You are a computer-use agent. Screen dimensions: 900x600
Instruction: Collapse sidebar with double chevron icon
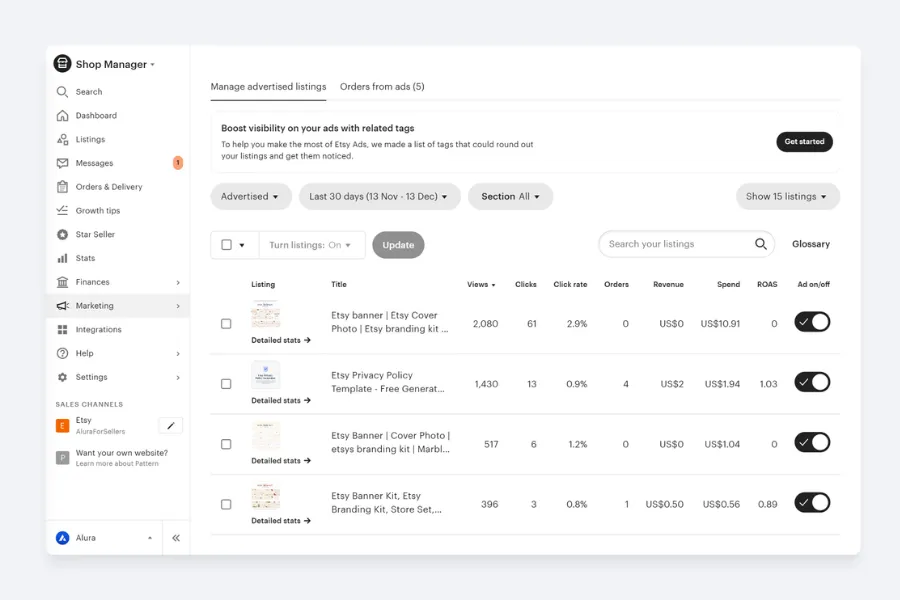coord(176,538)
